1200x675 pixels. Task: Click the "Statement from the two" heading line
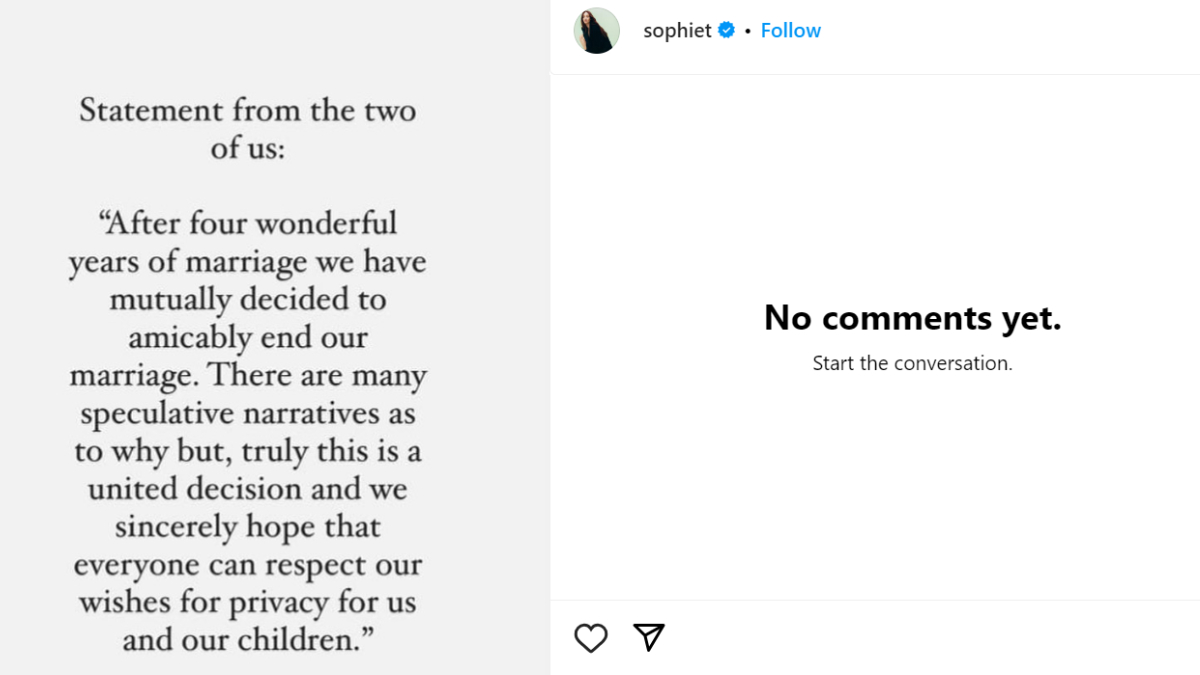pos(247,110)
